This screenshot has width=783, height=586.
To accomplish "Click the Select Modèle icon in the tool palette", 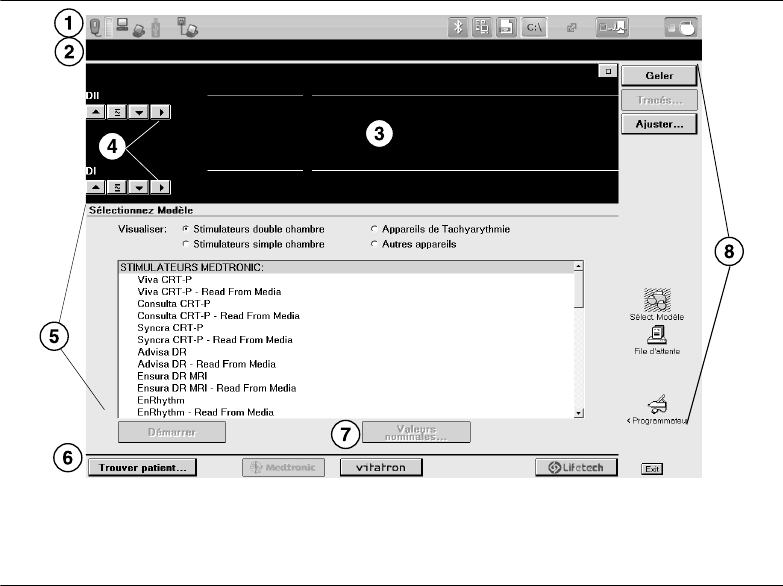I will coord(657,304).
